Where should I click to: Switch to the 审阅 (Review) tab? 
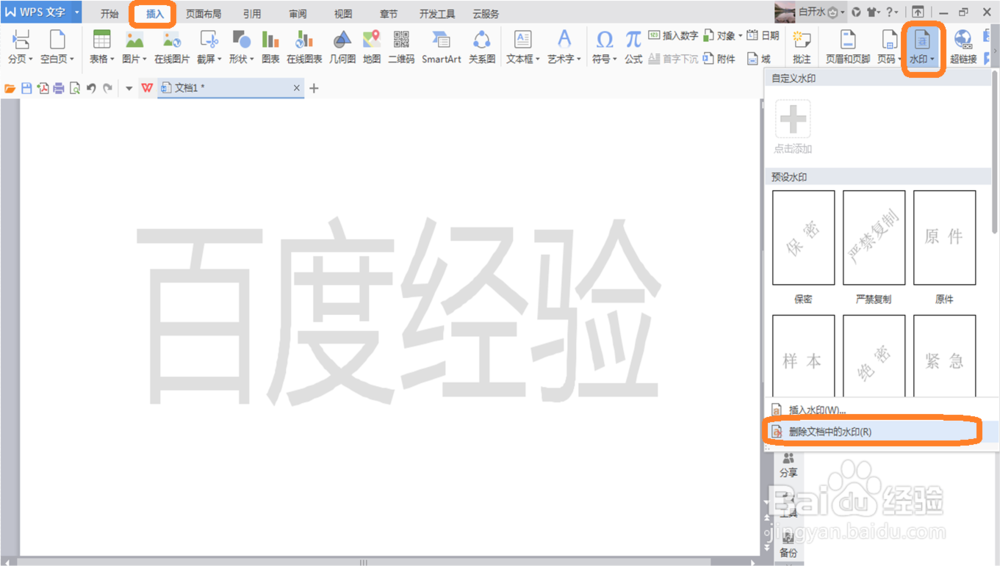tap(298, 13)
